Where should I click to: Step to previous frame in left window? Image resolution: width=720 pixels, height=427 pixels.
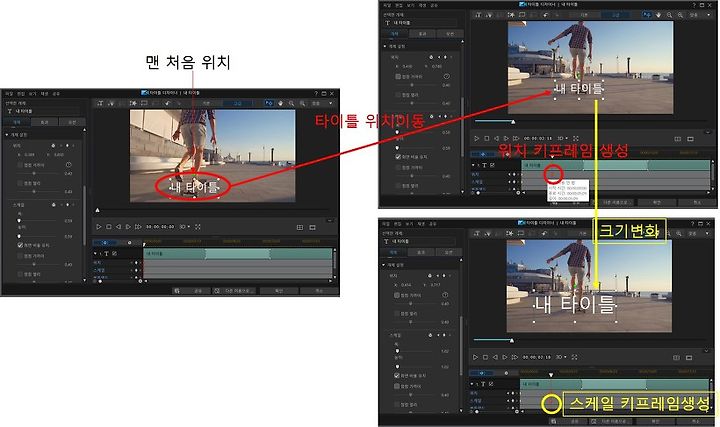pyautogui.click(x=118, y=227)
